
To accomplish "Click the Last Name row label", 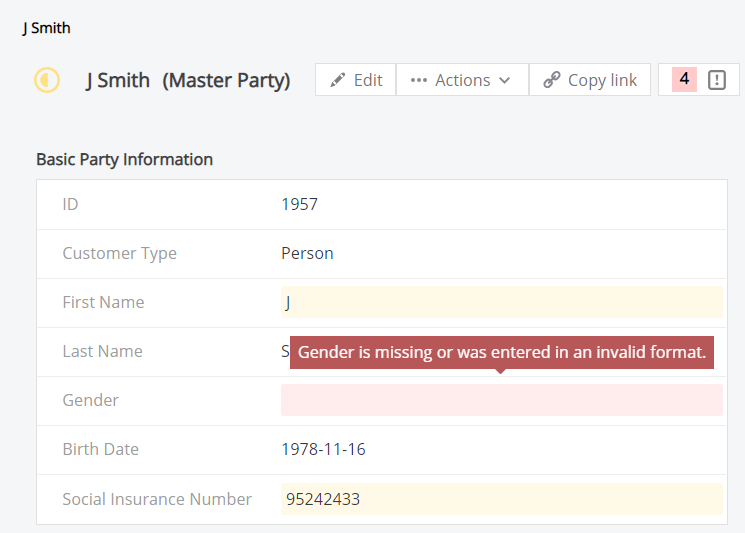I will (x=102, y=351).
